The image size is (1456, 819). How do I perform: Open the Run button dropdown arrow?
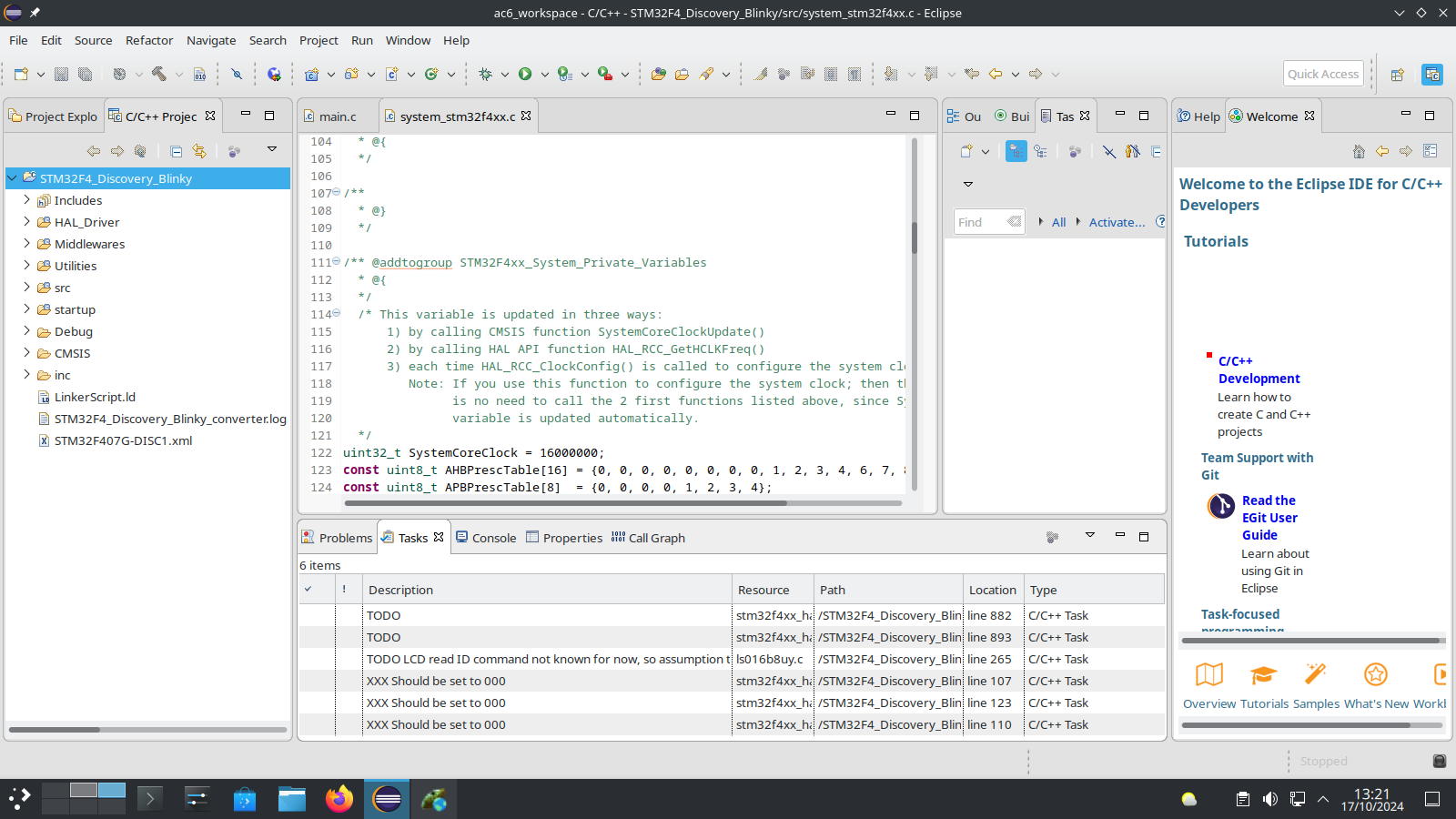pos(544,75)
